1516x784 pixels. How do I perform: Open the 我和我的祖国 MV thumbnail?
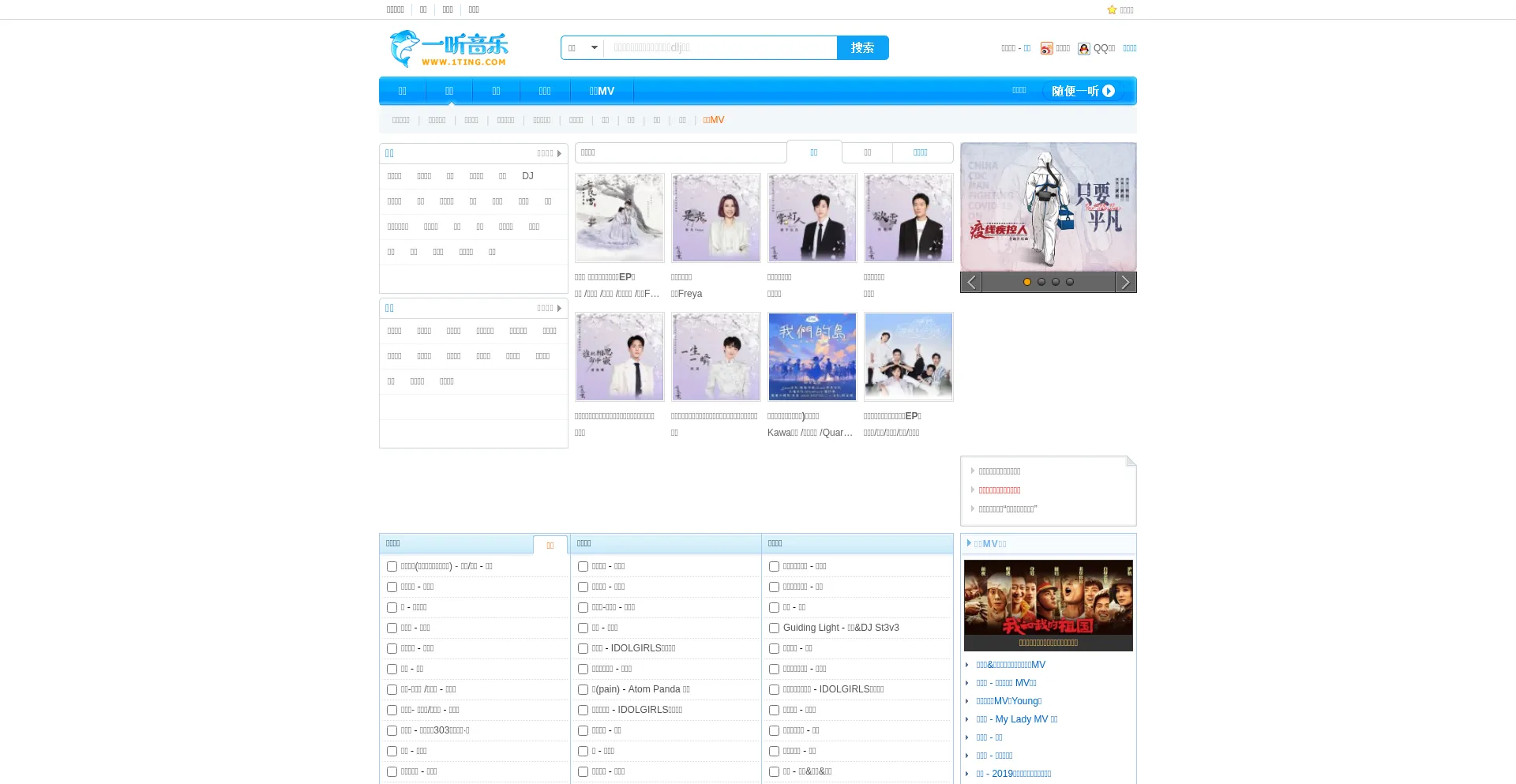pos(1049,605)
